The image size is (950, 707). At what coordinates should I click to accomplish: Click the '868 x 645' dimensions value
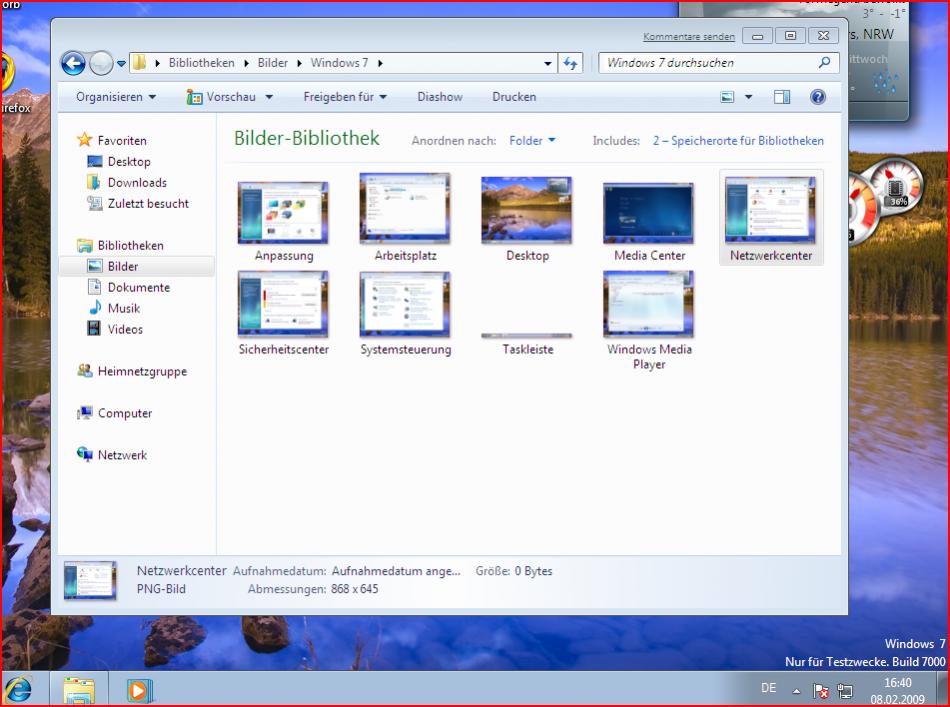[x=354, y=589]
